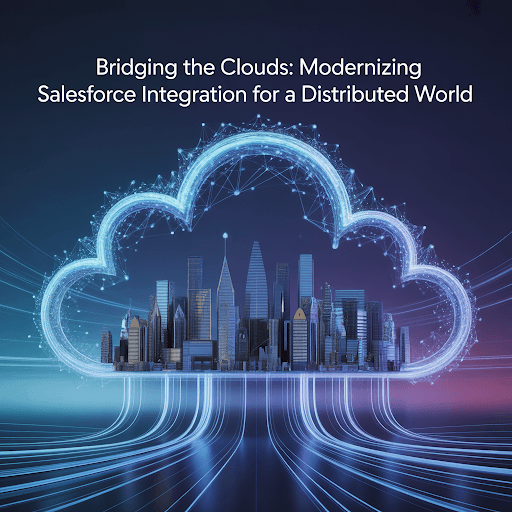512x512 pixels.
Task: Click the gold-topped building on the left edge of the skyline
Action: (134, 340)
